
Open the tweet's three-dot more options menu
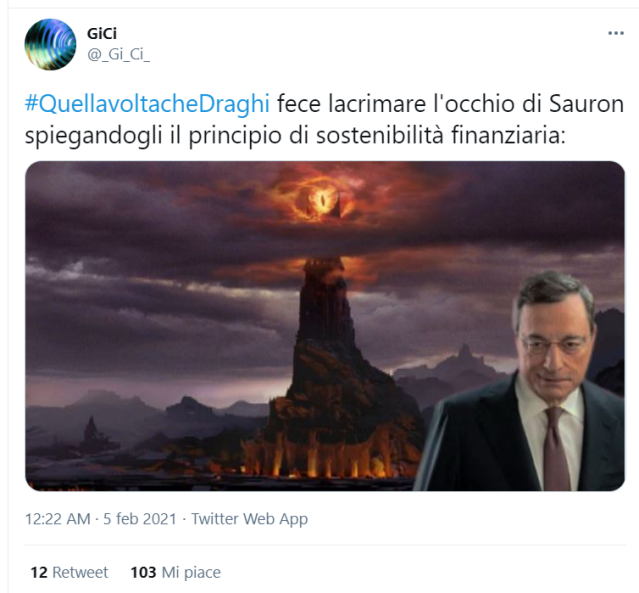(x=615, y=33)
